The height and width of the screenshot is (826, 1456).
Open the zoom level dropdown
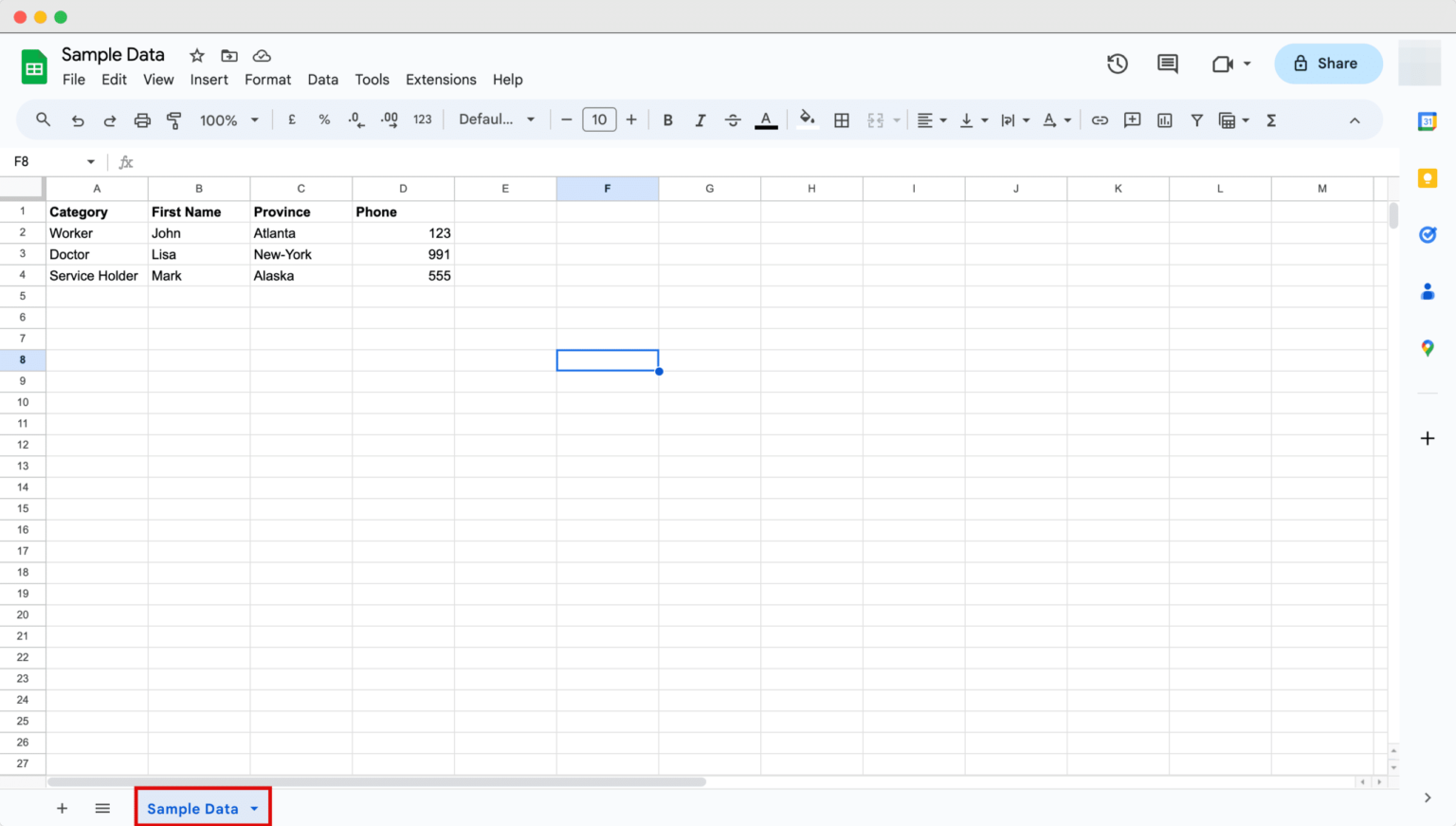point(227,119)
